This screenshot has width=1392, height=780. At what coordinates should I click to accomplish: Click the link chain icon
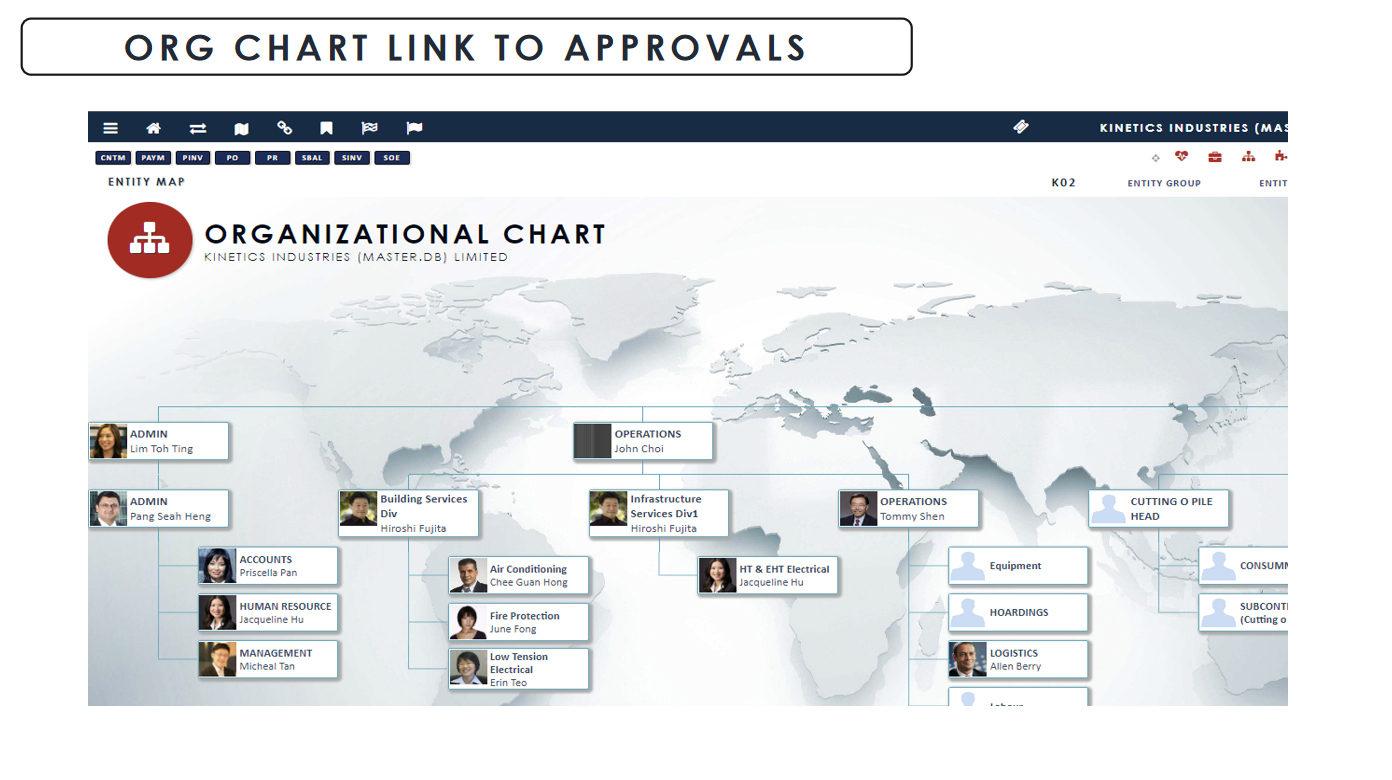point(285,127)
